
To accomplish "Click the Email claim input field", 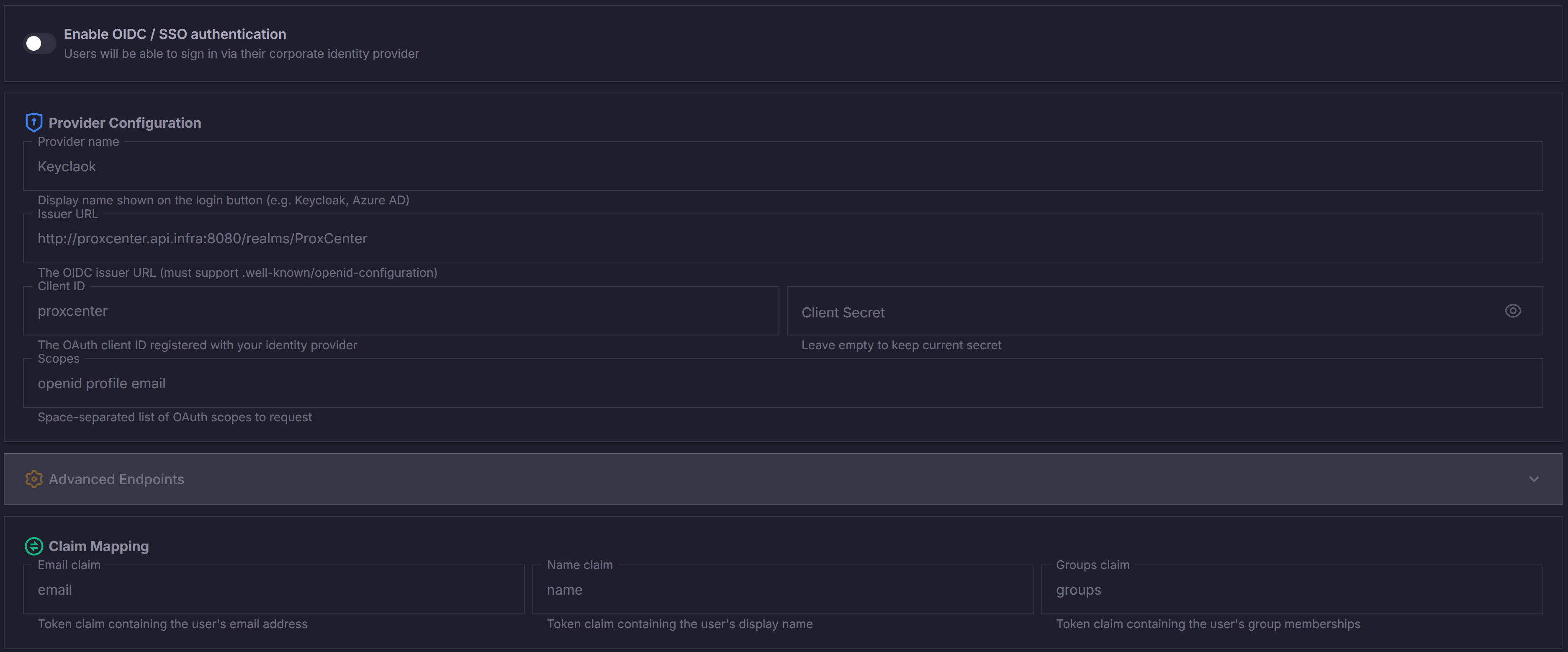I will [273, 590].
